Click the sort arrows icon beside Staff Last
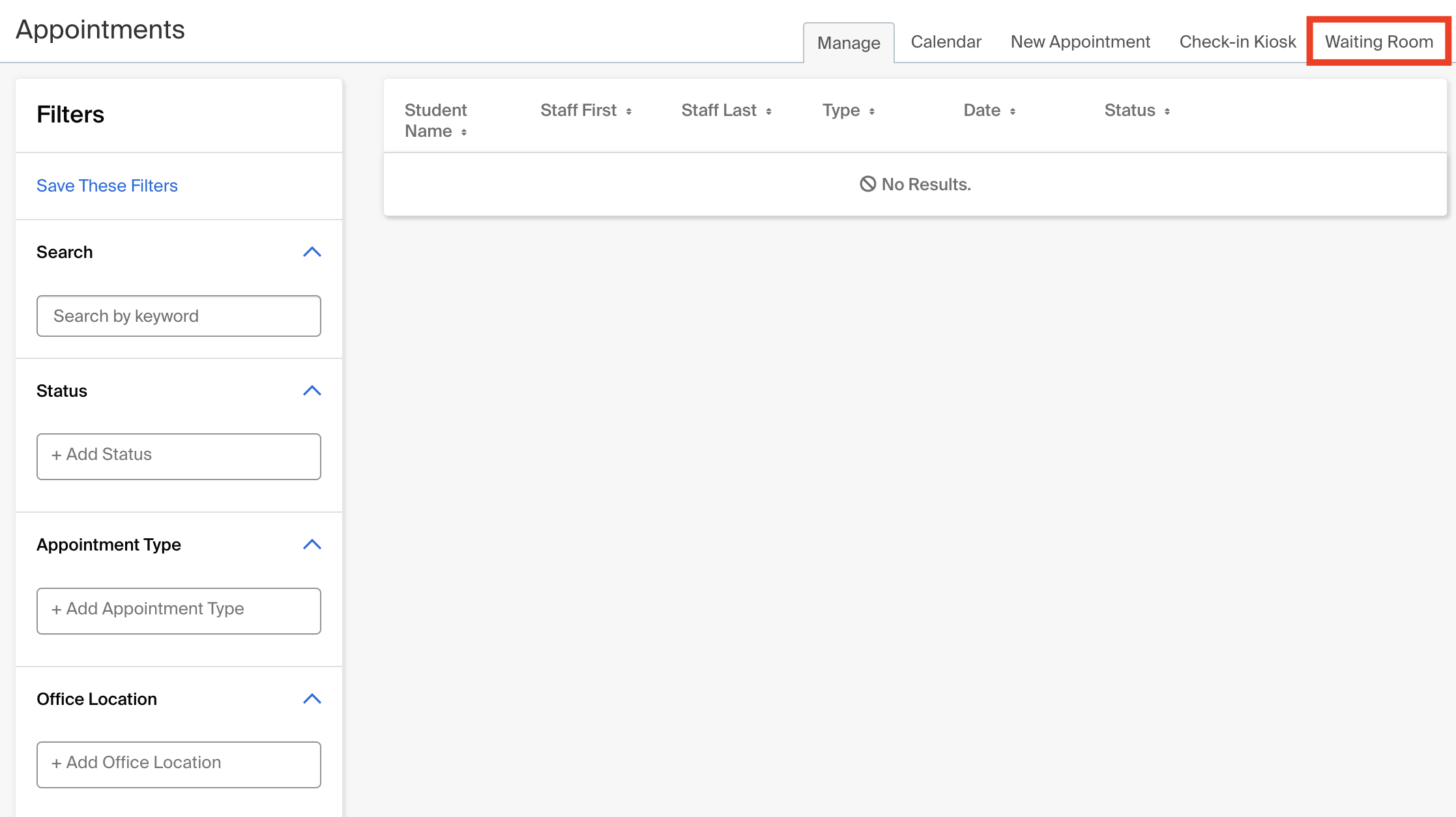The height and width of the screenshot is (817, 1456). [x=769, y=111]
